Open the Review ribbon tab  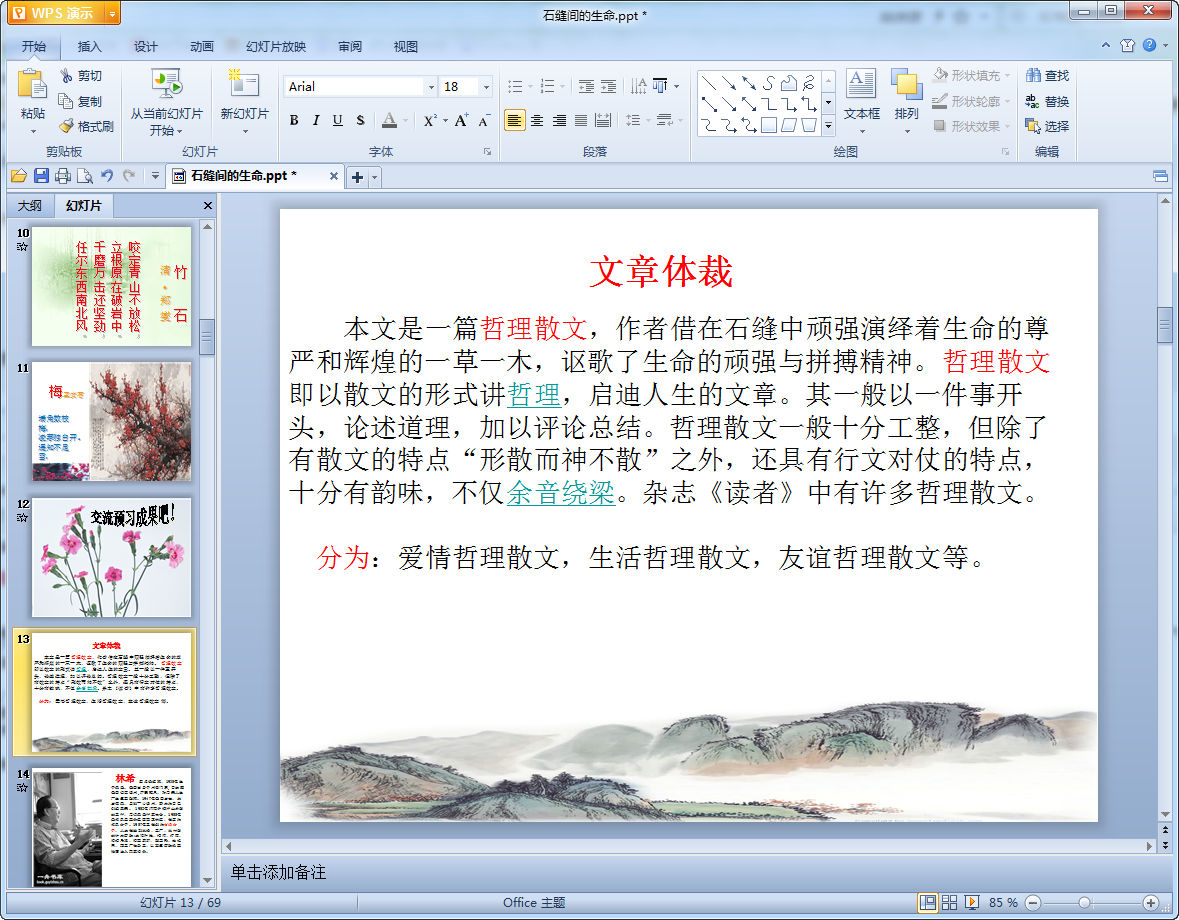350,47
